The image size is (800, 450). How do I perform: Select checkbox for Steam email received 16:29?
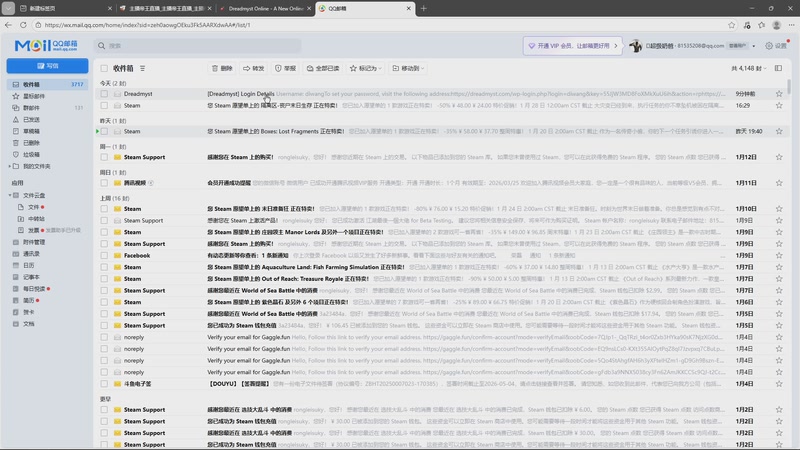point(104,106)
